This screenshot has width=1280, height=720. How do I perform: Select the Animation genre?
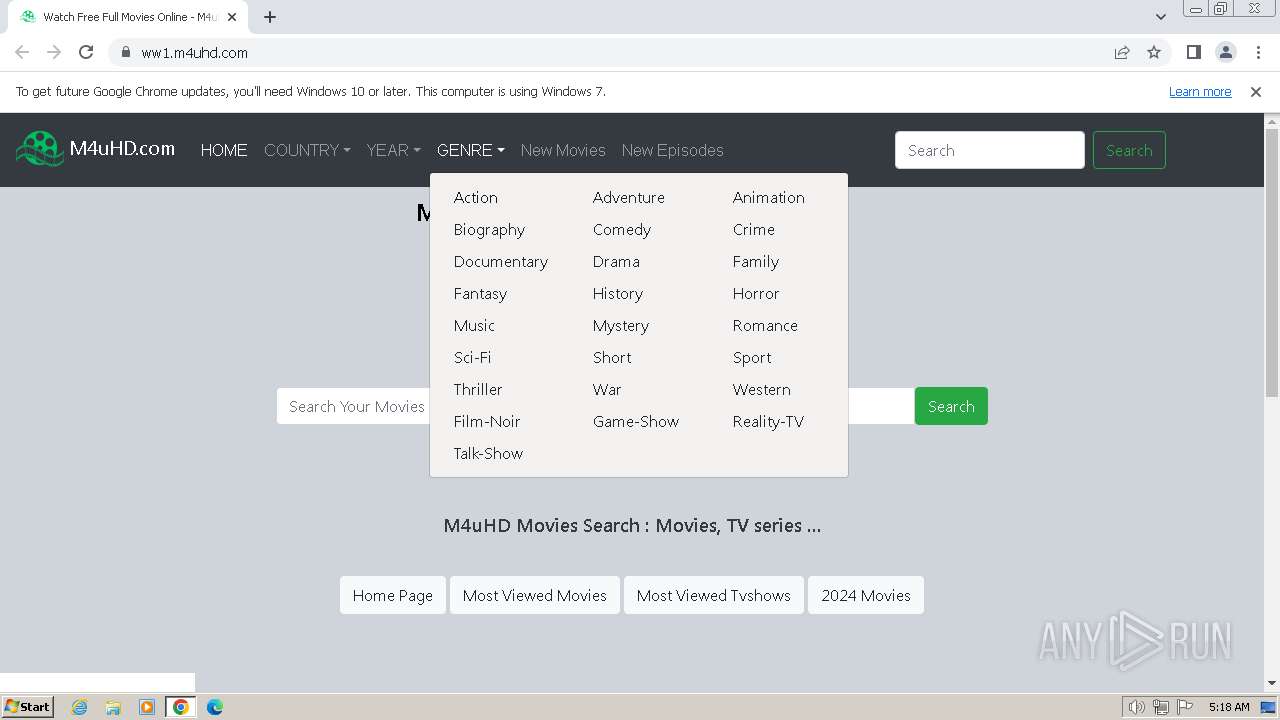tap(768, 197)
